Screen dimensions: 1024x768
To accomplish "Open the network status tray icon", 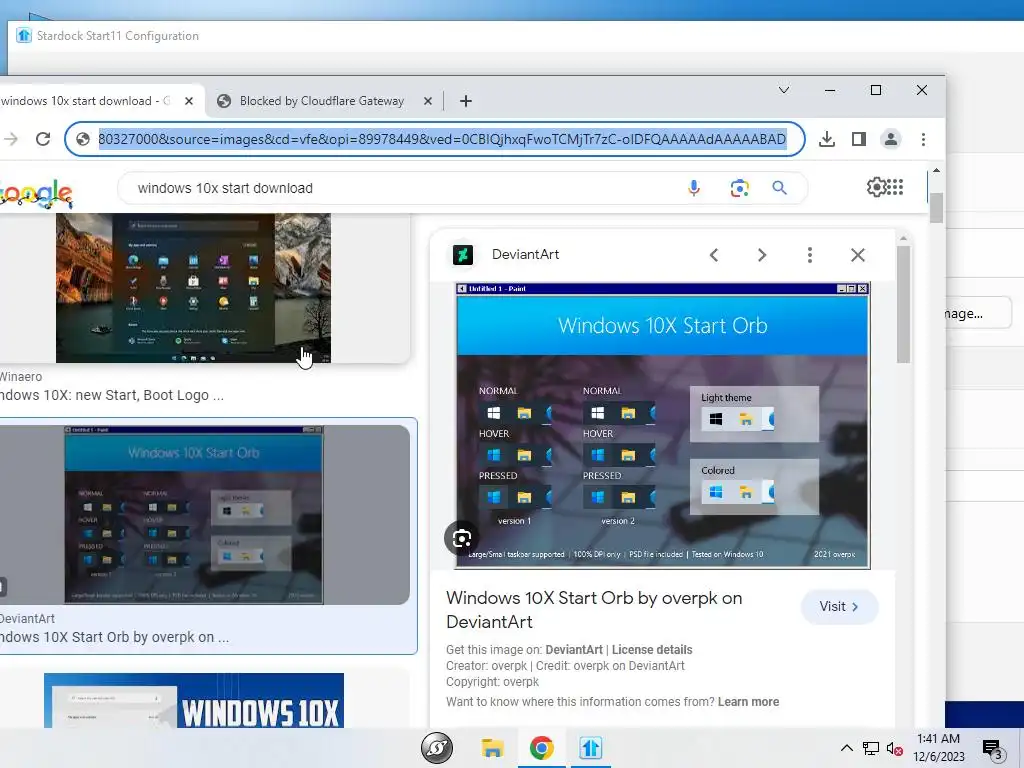I will 871,748.
